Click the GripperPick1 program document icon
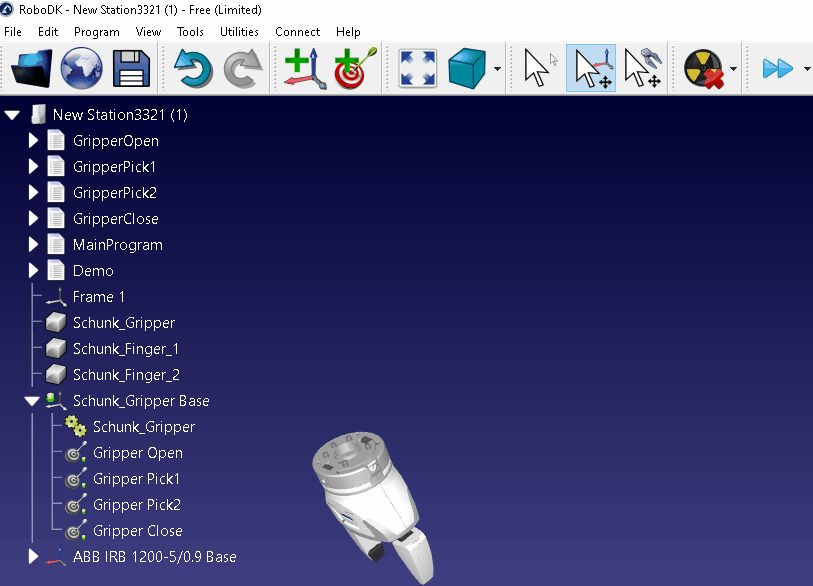 point(56,166)
